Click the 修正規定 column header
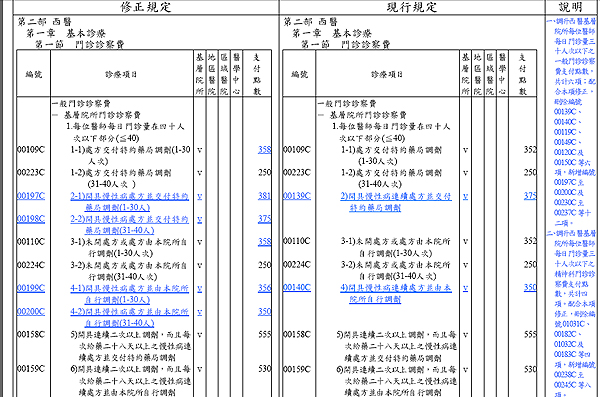Viewport: 600px width, 397px height. (146, 7)
